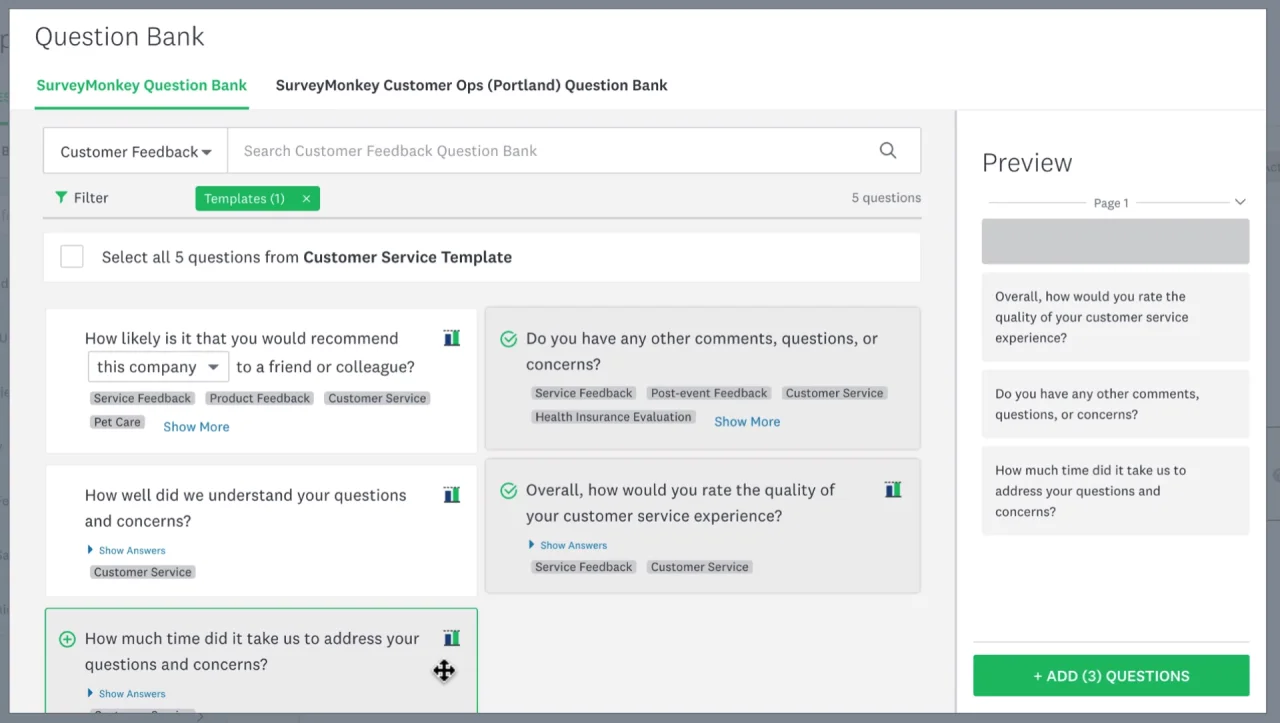1280x723 pixels.
Task: Click benchmark icon on 'How much time' question
Action: [452, 638]
